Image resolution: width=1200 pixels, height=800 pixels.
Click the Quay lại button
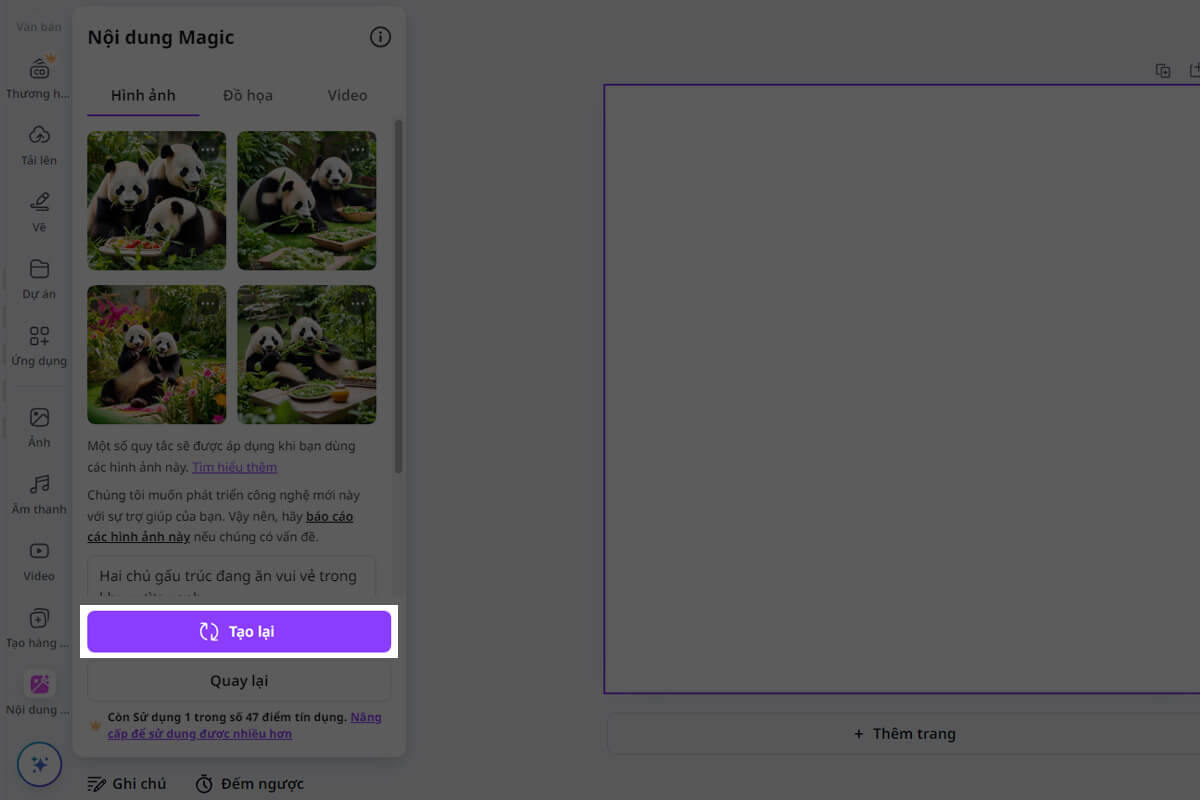(x=239, y=681)
